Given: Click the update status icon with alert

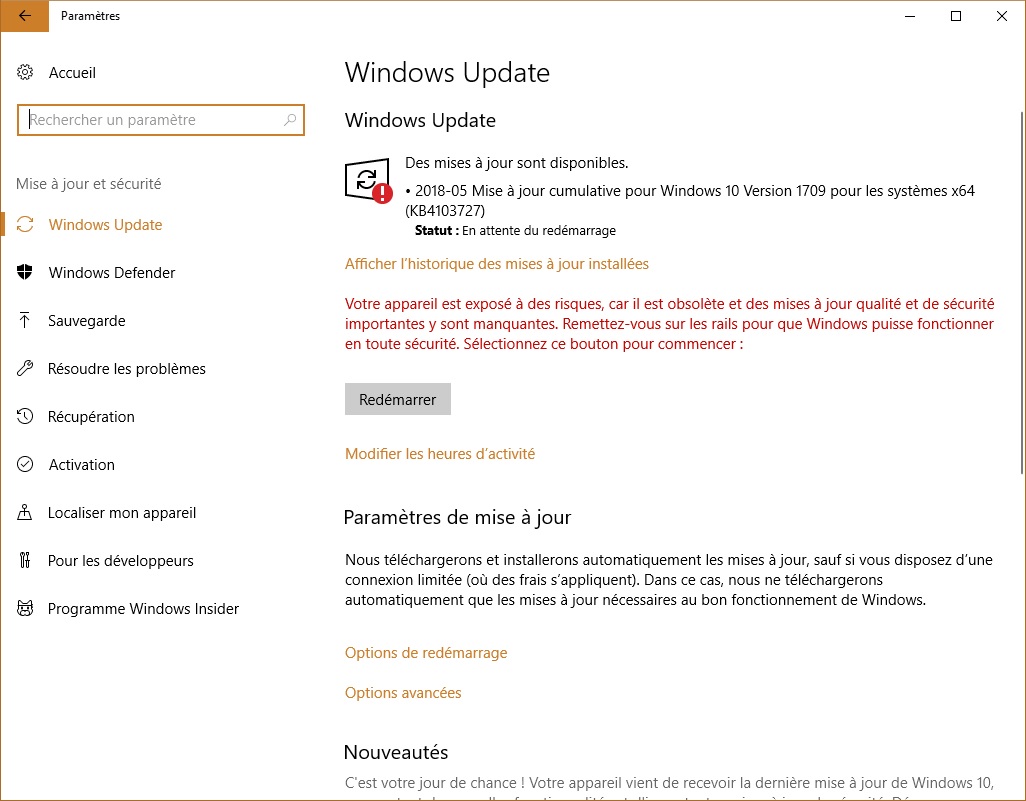Looking at the screenshot, I should coord(367,181).
